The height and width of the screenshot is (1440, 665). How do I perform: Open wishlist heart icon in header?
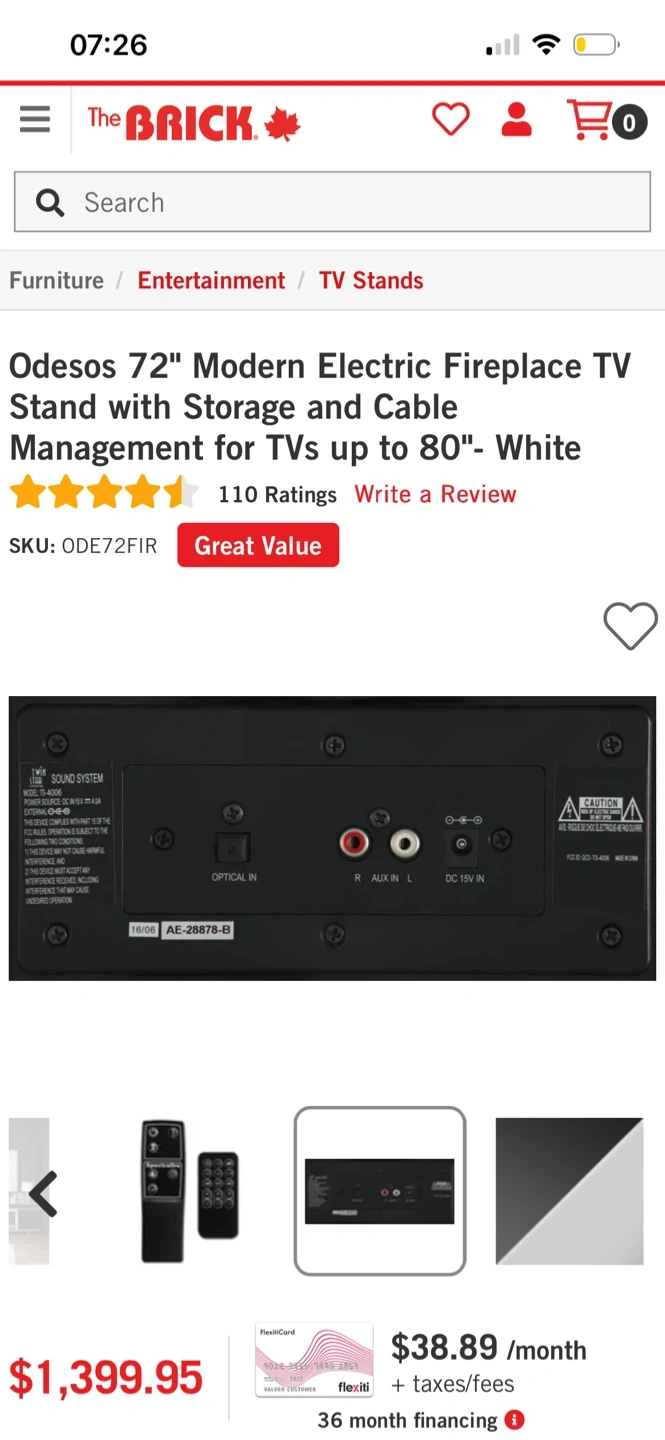point(450,120)
